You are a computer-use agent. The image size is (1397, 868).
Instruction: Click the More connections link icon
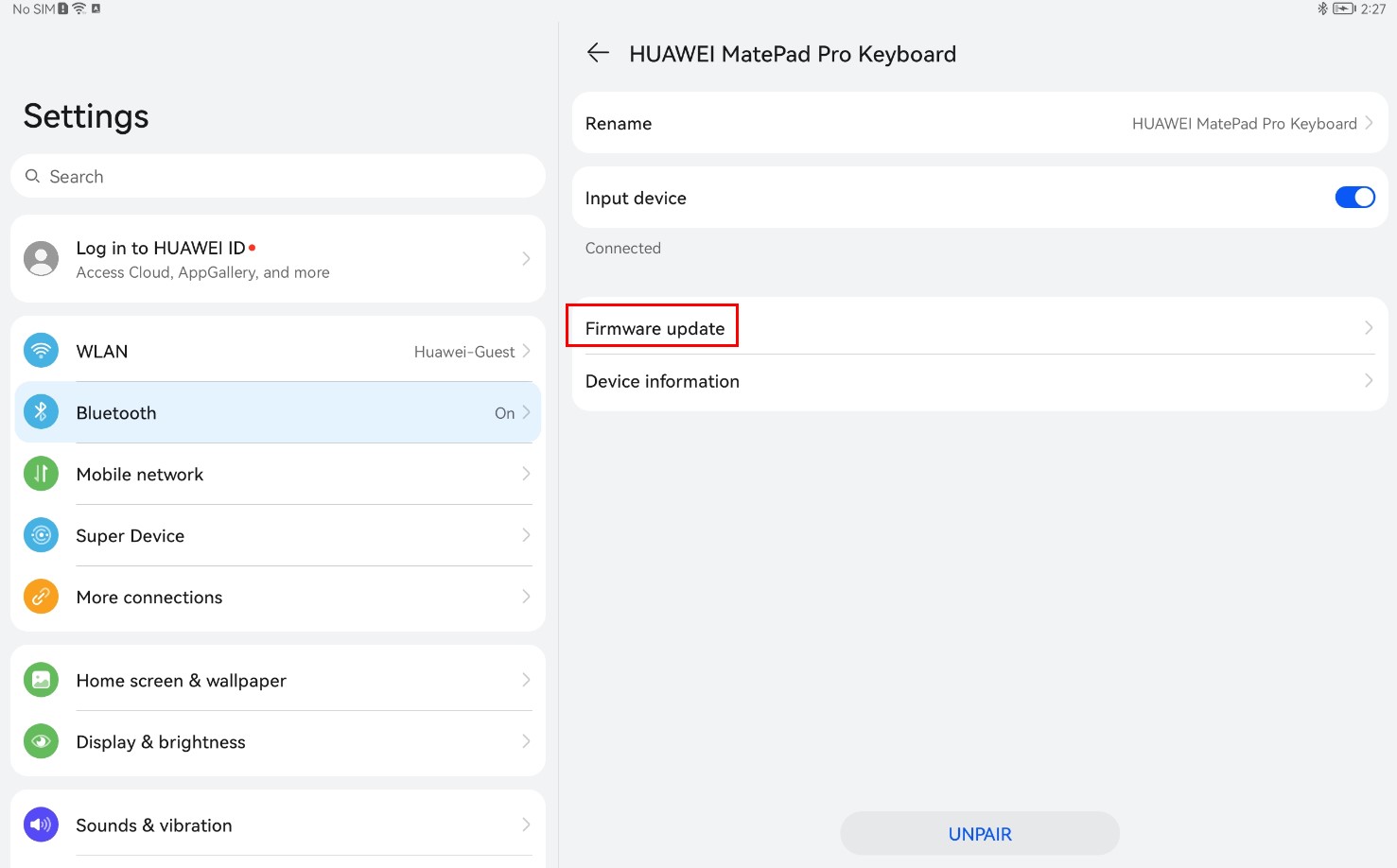(x=41, y=597)
